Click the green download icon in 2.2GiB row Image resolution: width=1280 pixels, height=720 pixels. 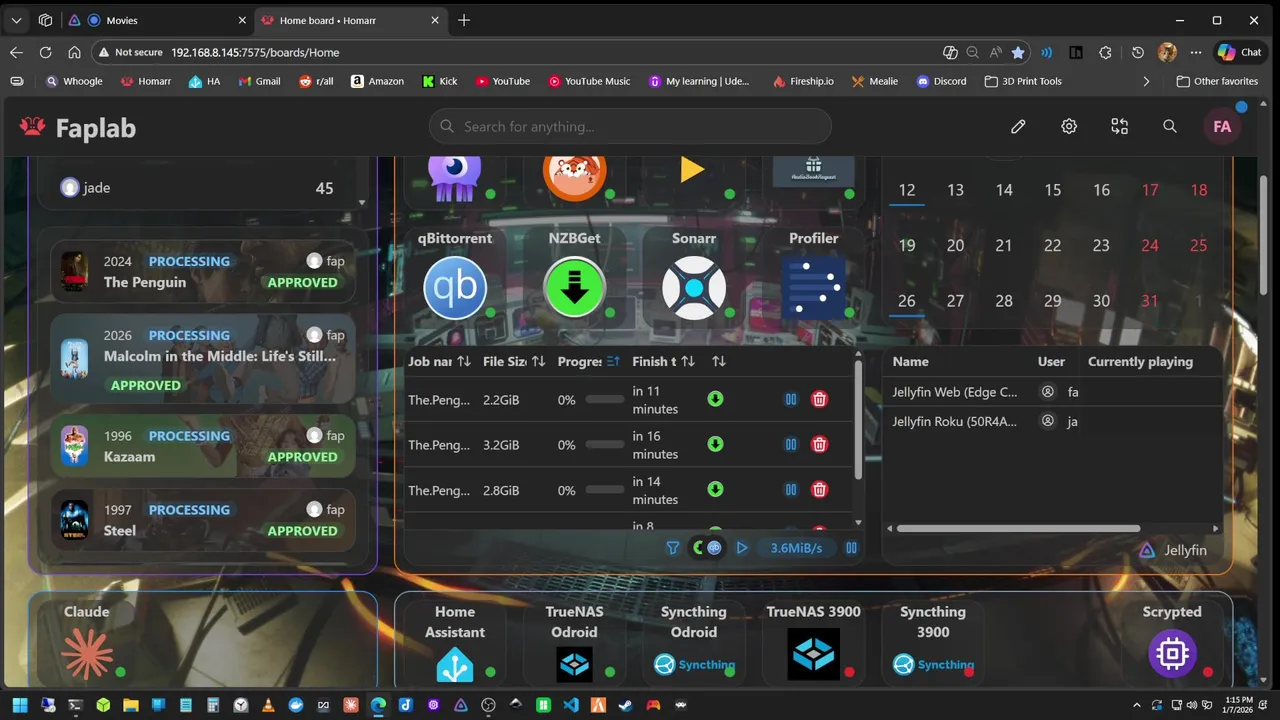click(715, 399)
